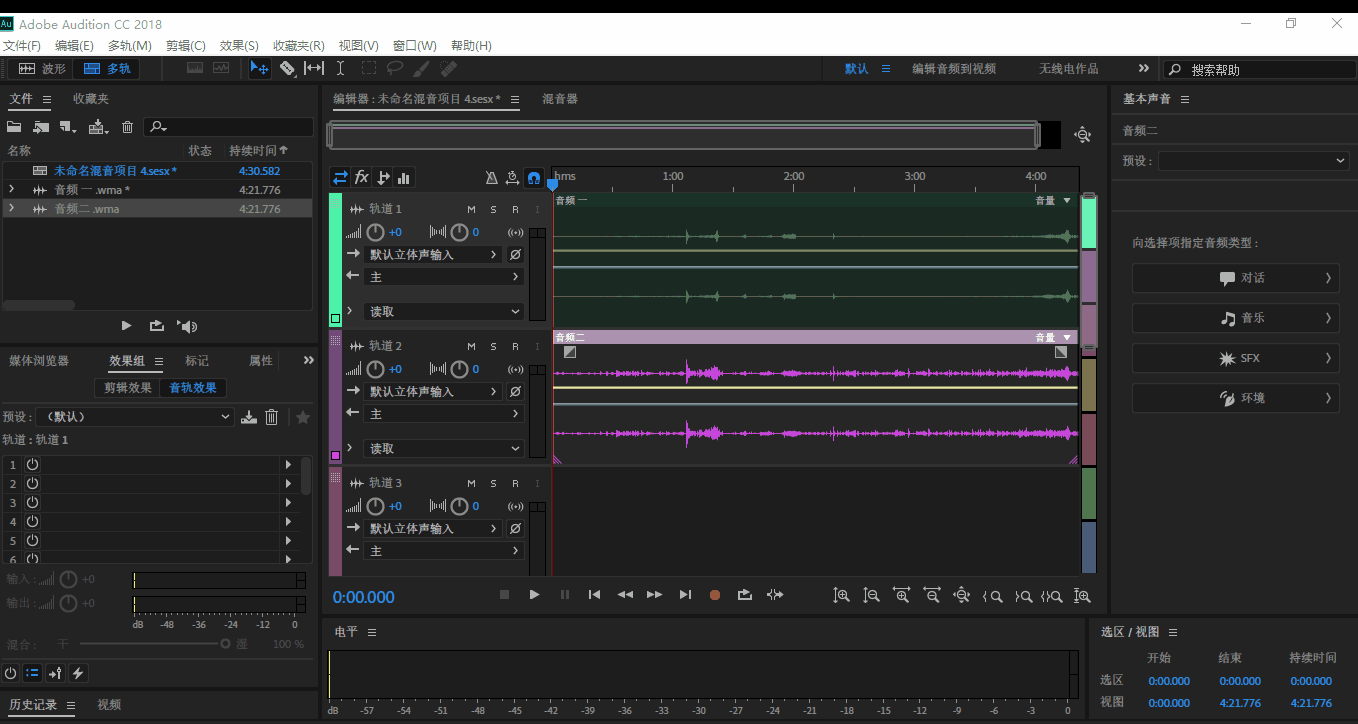Toggle auto-play speaker icon in Files panel

[187, 326]
